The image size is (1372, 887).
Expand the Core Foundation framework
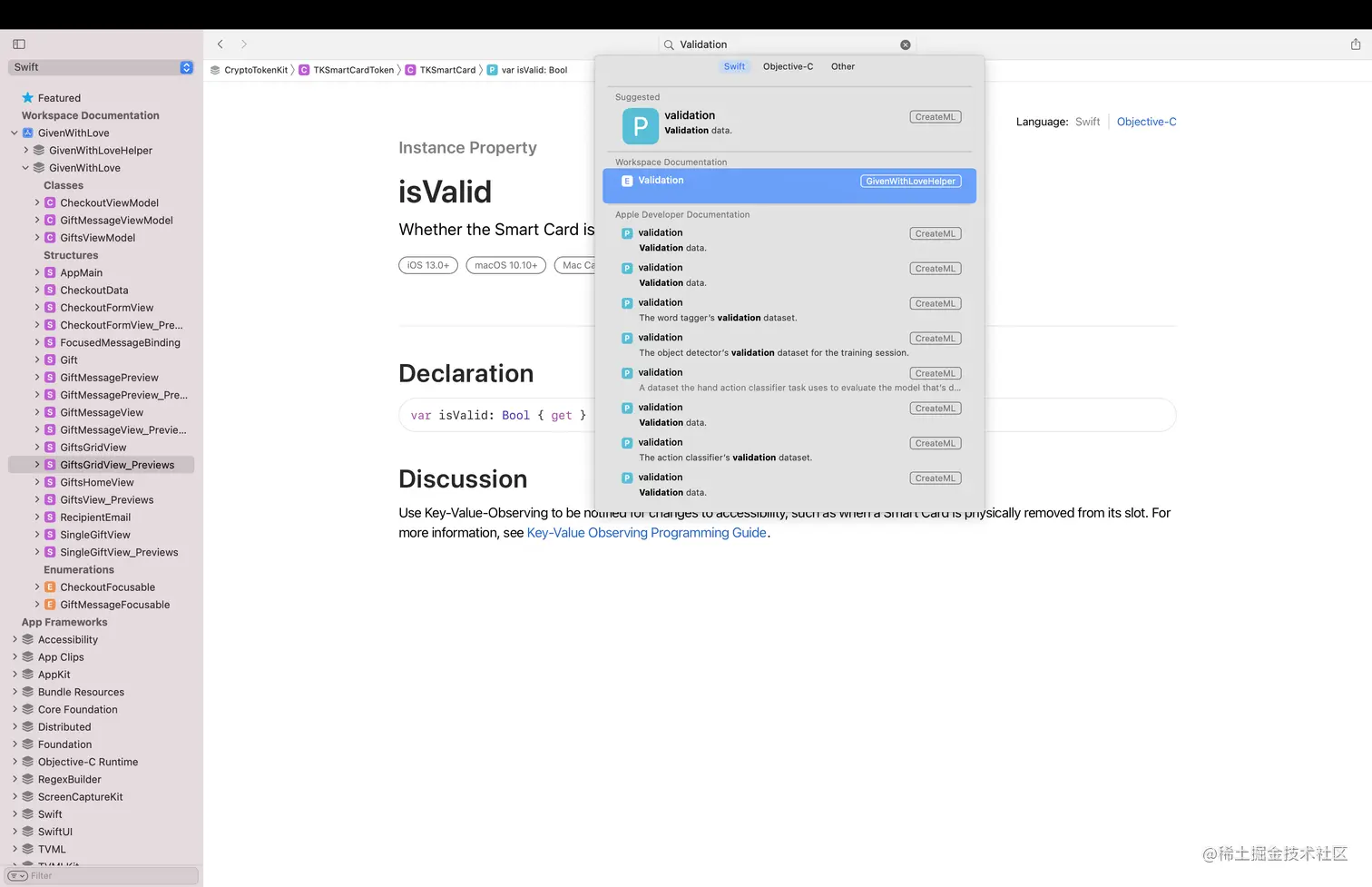[15, 710]
